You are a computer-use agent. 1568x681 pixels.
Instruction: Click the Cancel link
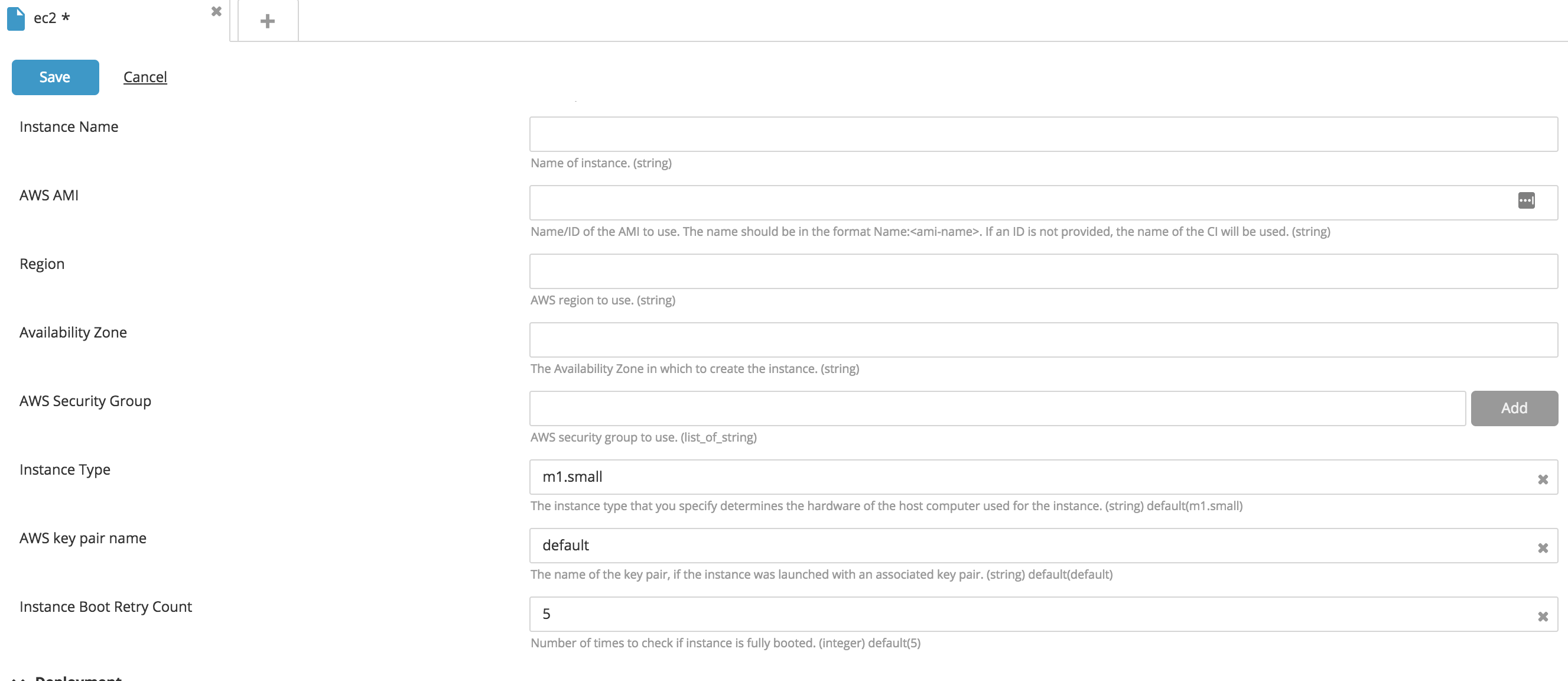pyautogui.click(x=144, y=76)
